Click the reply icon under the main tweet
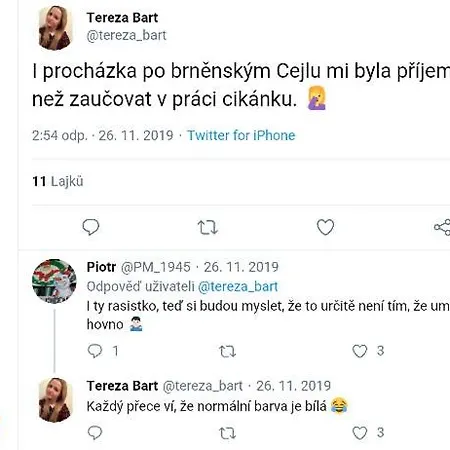450x450 pixels. 91,227
